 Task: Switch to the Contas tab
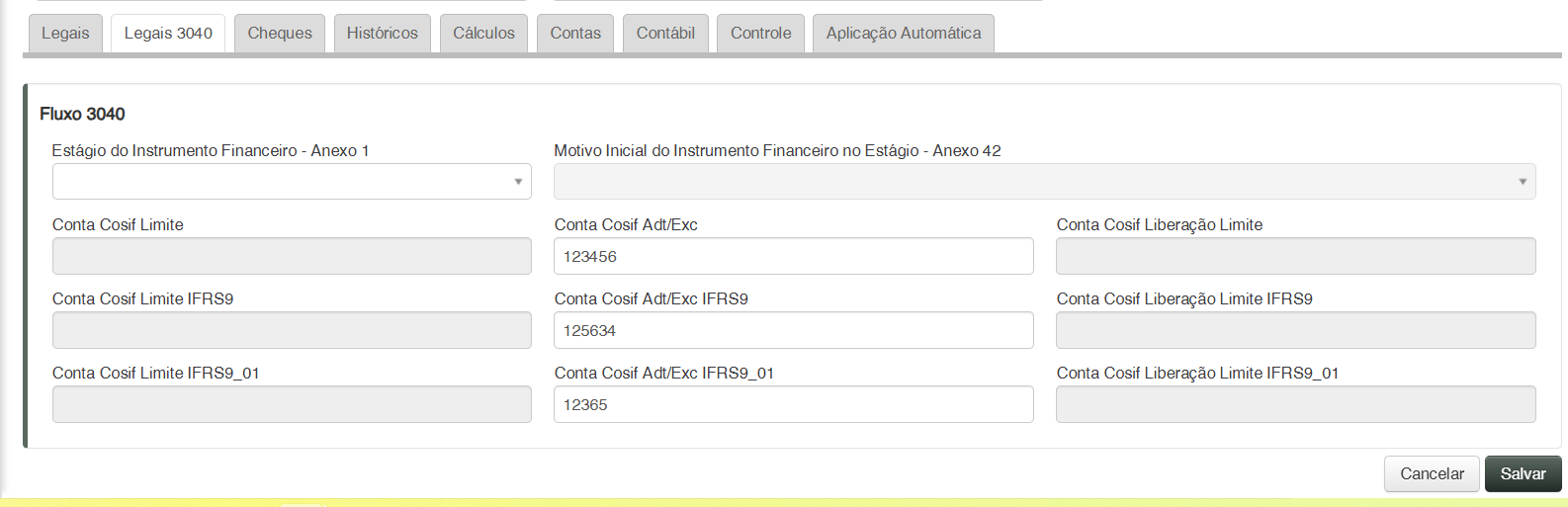[x=575, y=33]
